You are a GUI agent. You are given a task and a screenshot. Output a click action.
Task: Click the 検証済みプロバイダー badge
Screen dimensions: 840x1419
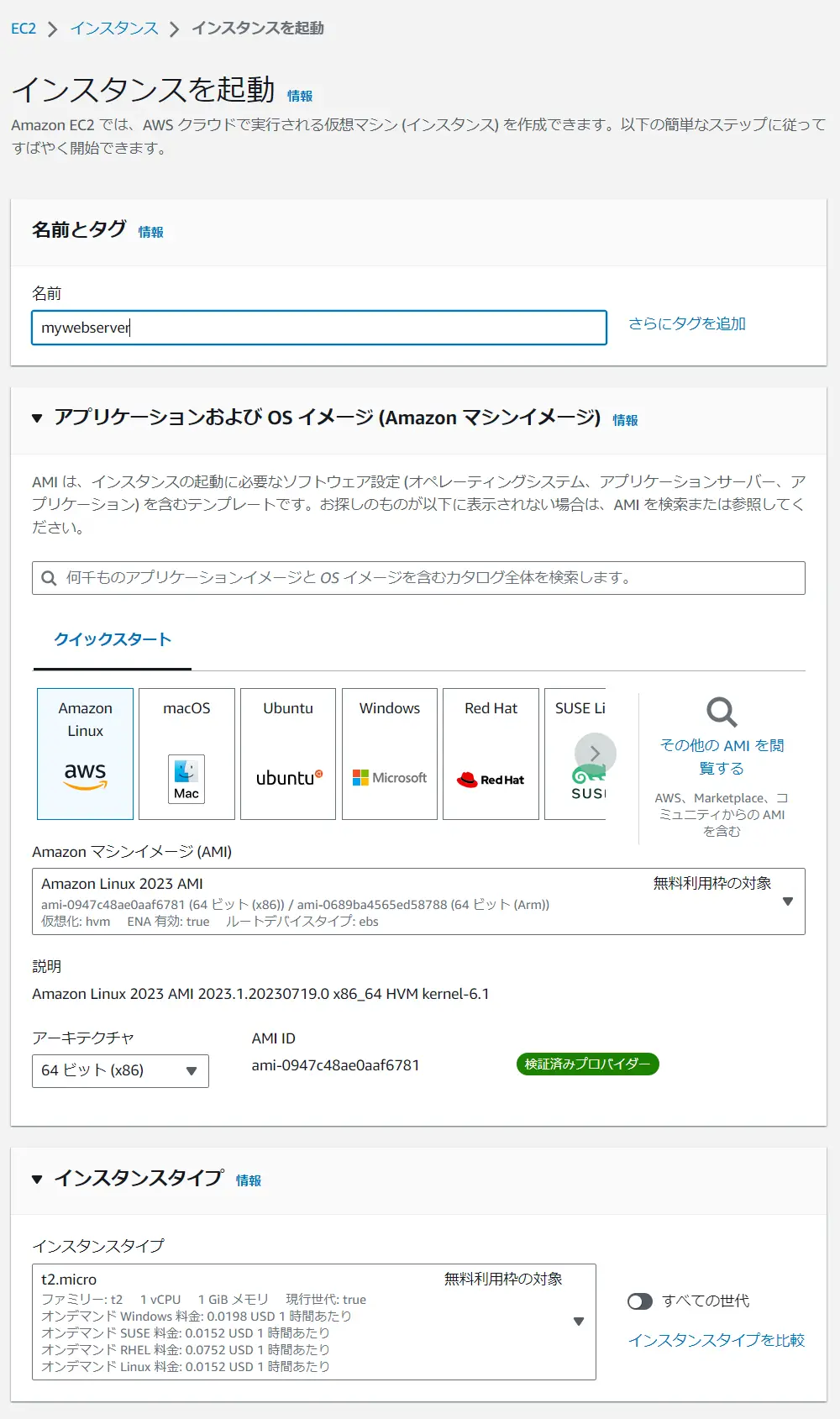pyautogui.click(x=588, y=1064)
